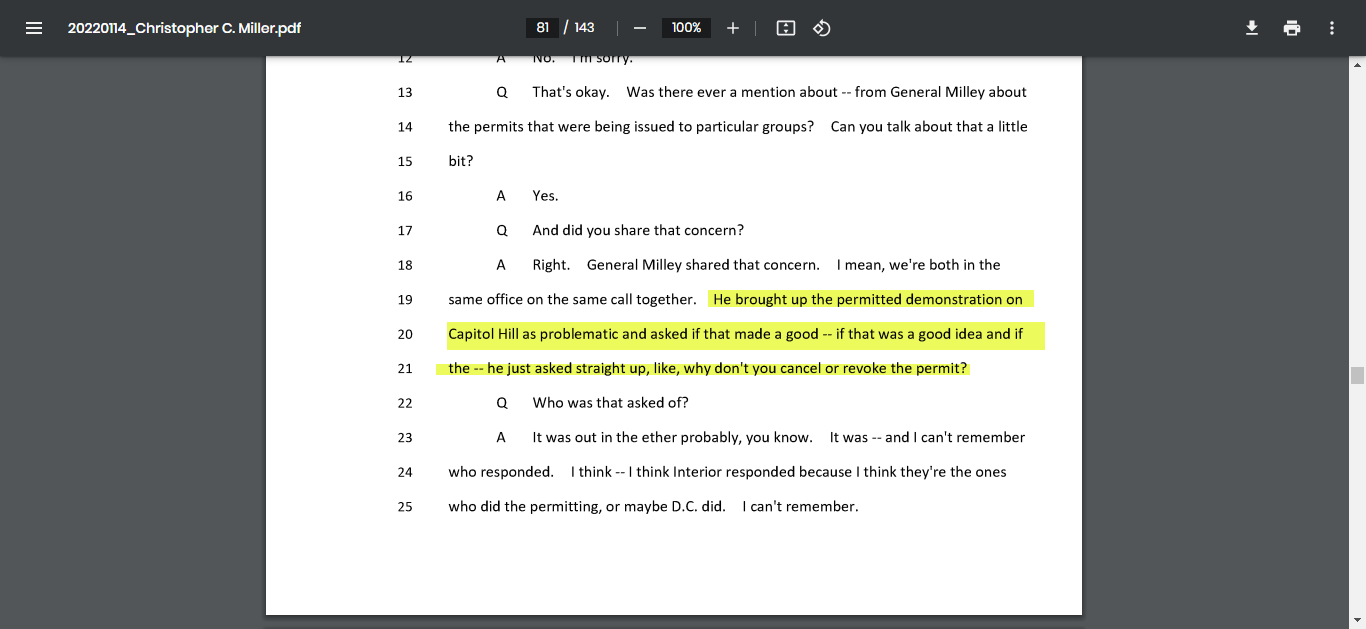Click total page count 143

click(584, 28)
